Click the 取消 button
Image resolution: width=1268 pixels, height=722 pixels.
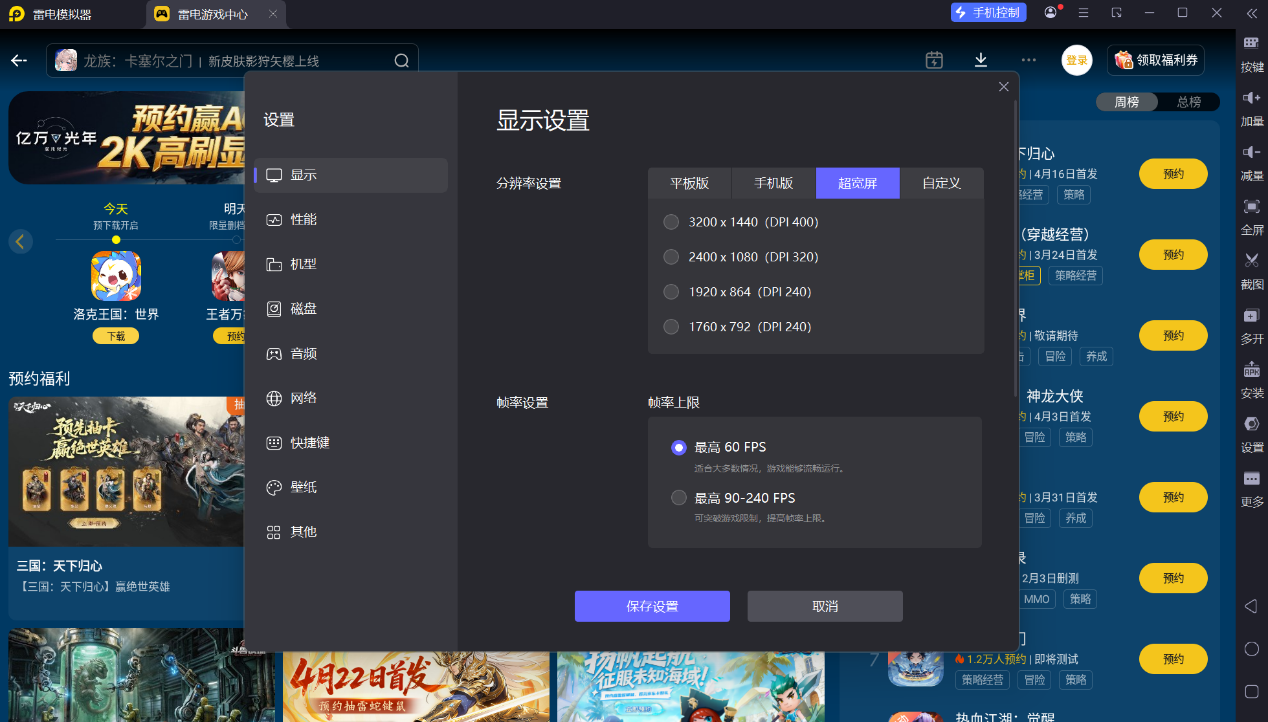pyautogui.click(x=825, y=606)
